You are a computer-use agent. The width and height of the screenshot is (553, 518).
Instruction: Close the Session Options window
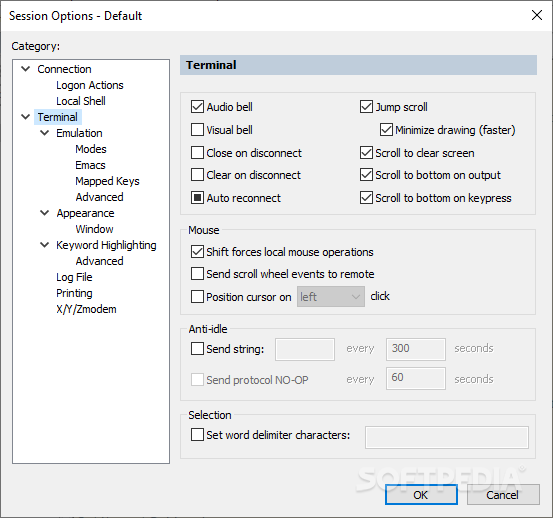coord(537,15)
